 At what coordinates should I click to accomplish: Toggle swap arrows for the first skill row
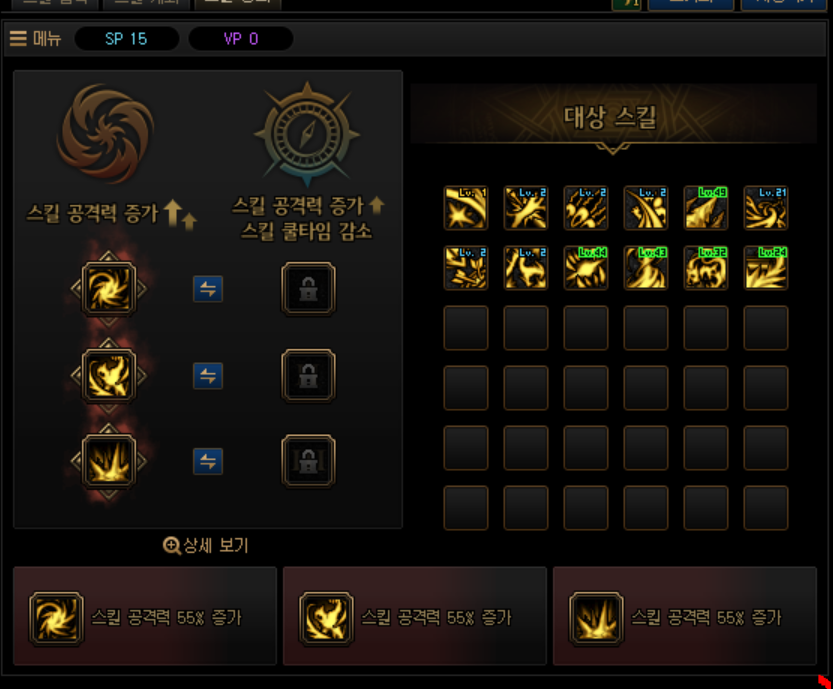[x=208, y=289]
